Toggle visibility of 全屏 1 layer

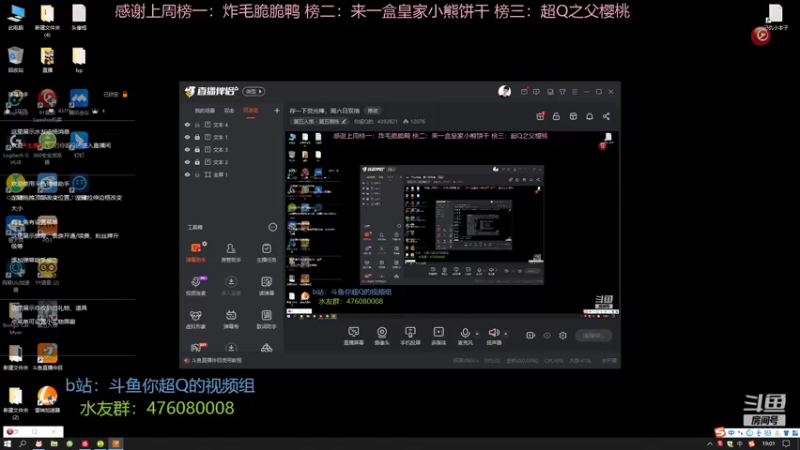(187, 174)
